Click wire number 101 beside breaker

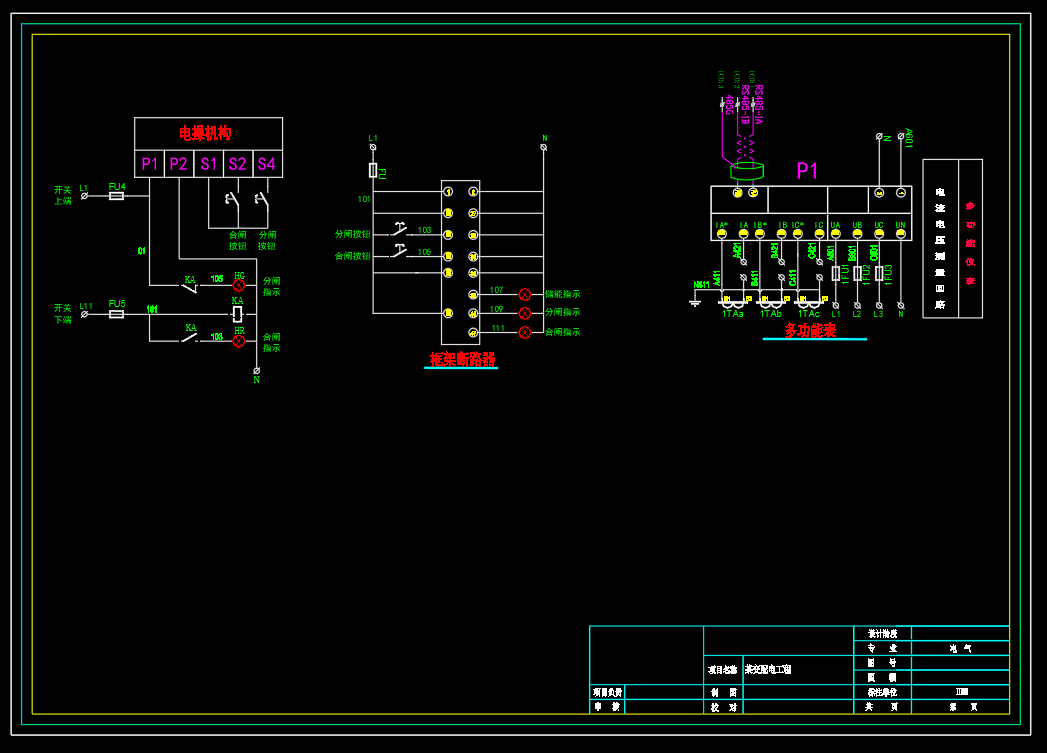point(364,199)
